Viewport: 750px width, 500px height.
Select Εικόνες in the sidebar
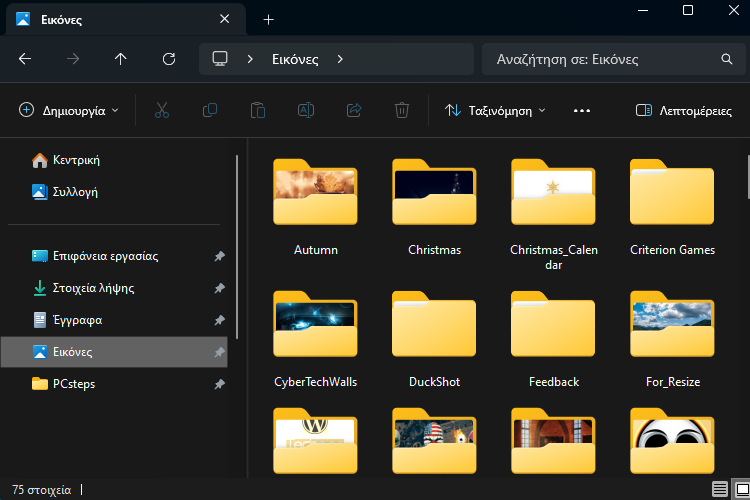[115, 352]
